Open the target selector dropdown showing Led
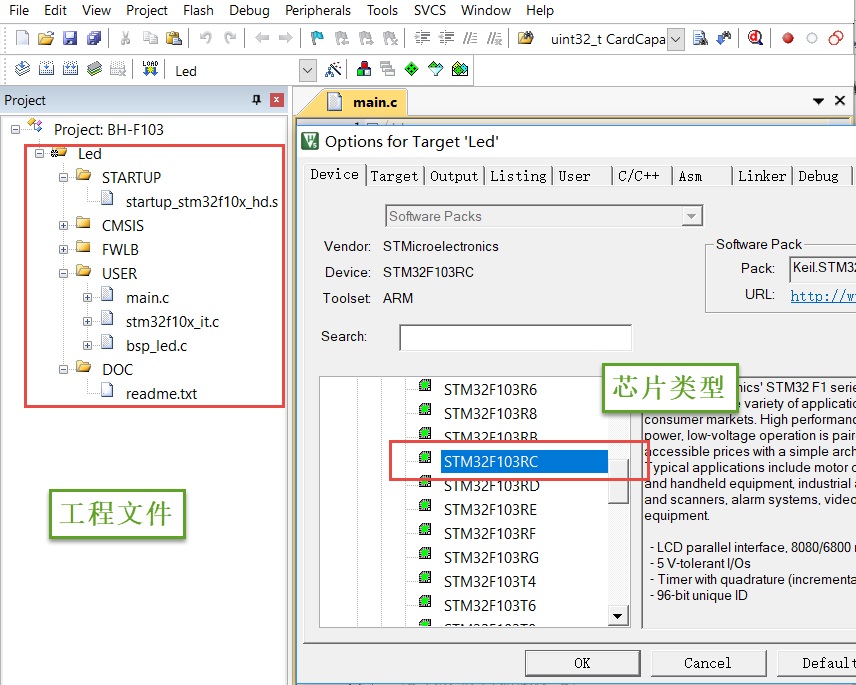The width and height of the screenshot is (856, 685). tap(308, 70)
